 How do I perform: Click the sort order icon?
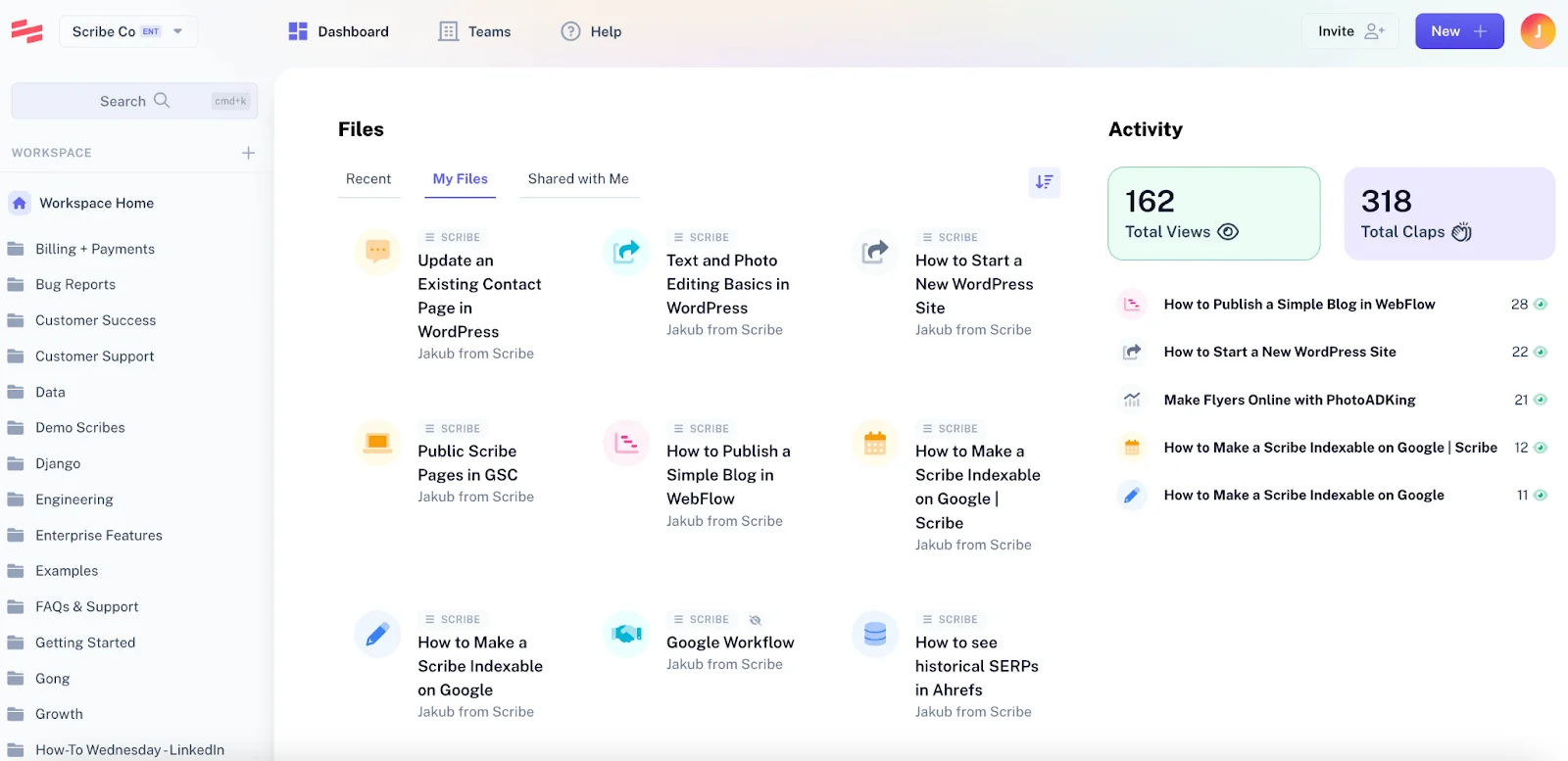coord(1044,182)
